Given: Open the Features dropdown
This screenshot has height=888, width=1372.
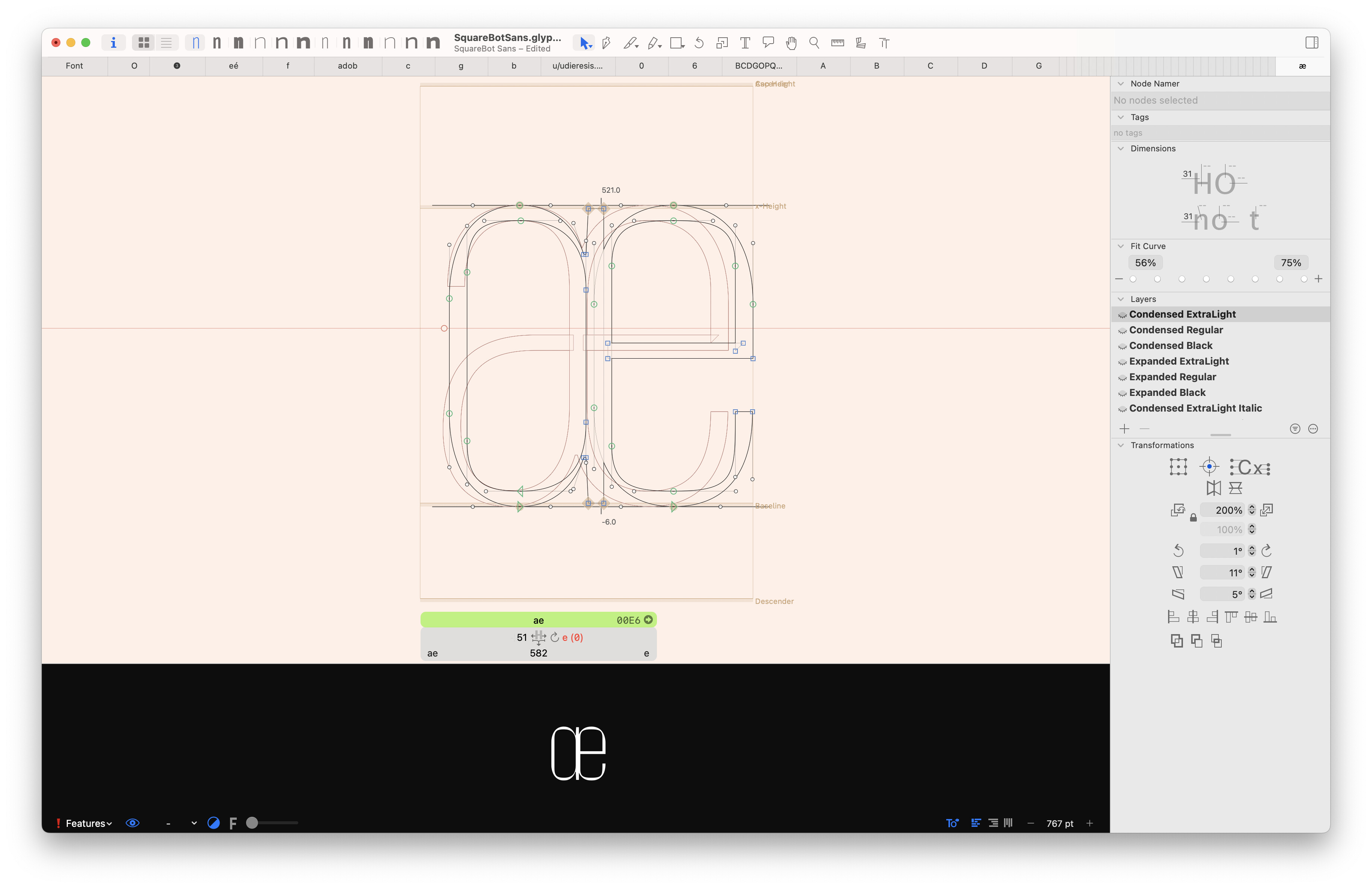Looking at the screenshot, I should (88, 823).
